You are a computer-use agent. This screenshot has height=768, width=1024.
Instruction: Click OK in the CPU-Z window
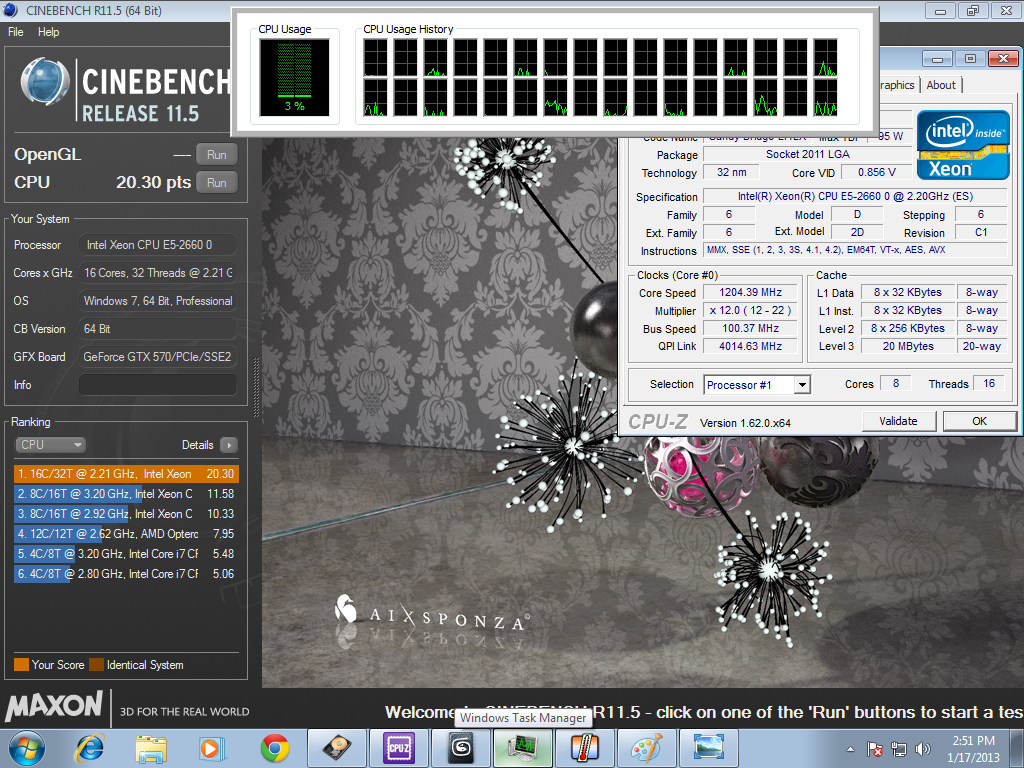point(979,421)
